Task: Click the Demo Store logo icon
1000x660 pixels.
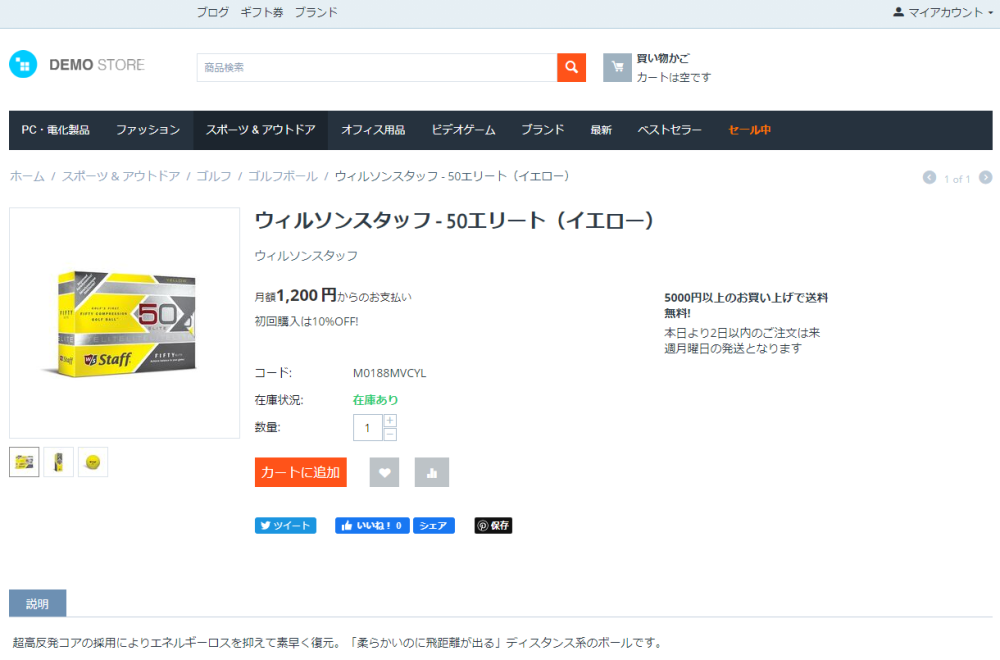Action: point(23,64)
